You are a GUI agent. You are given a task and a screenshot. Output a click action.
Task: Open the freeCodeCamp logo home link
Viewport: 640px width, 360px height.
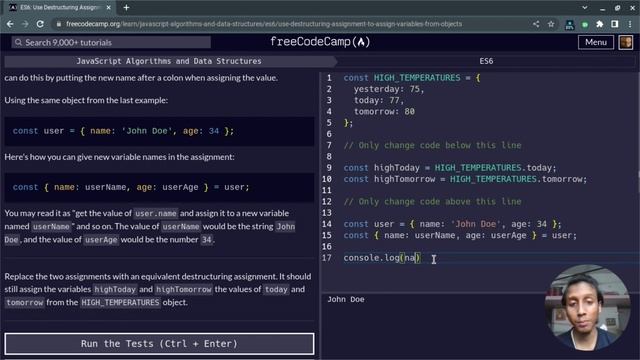pos(320,42)
